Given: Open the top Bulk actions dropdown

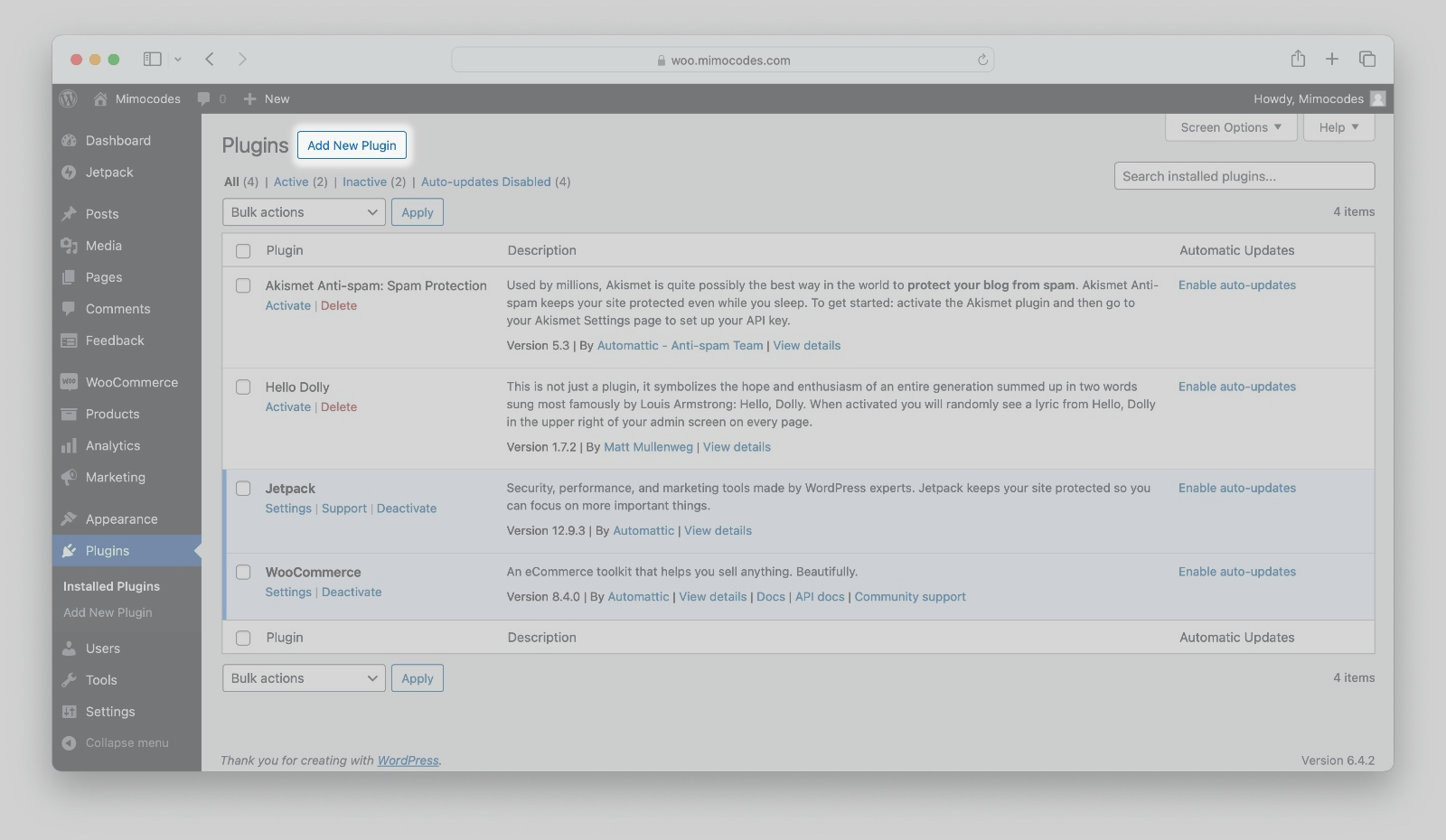Looking at the screenshot, I should click(x=304, y=212).
